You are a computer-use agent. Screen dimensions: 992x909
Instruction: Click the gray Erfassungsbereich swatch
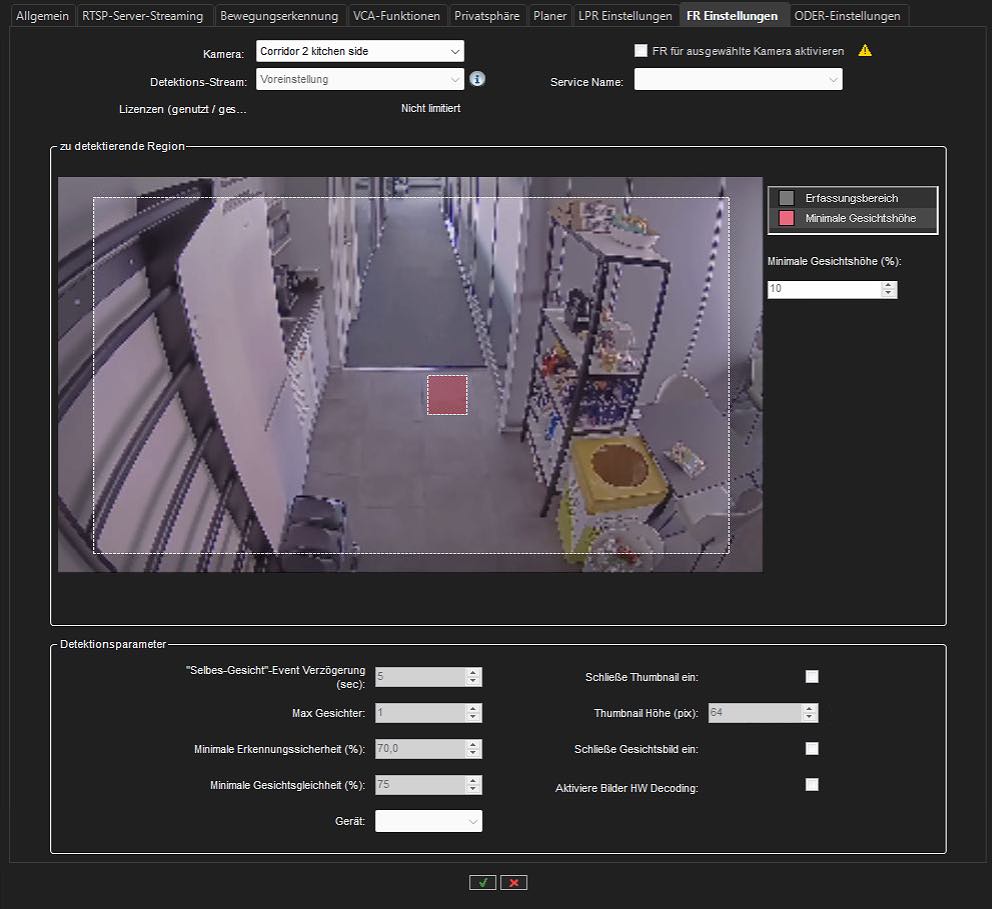[x=787, y=198]
